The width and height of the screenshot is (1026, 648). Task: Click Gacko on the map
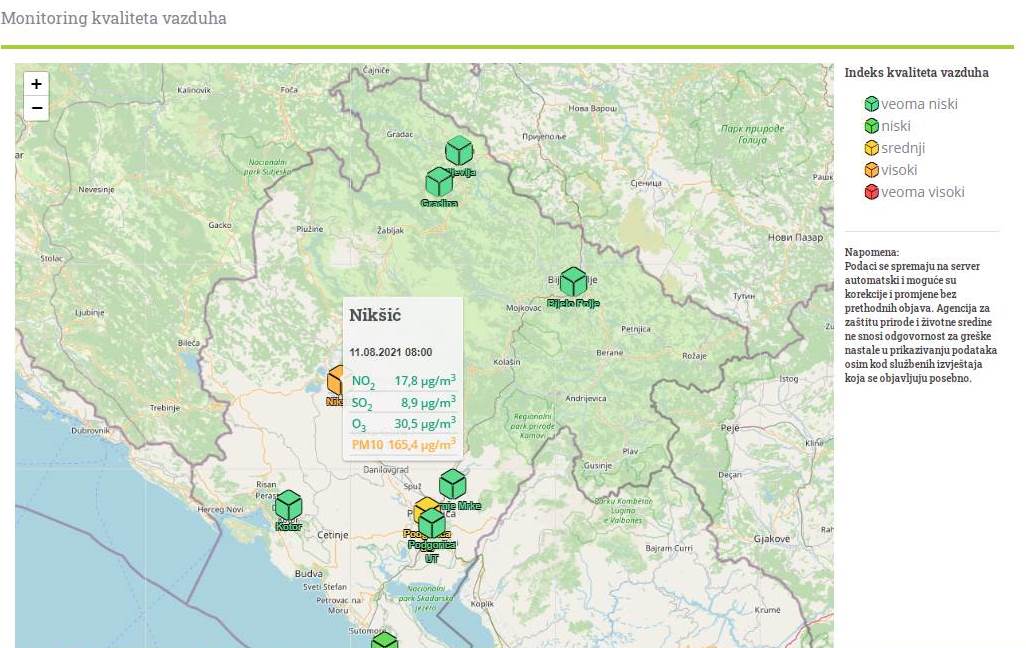(220, 225)
